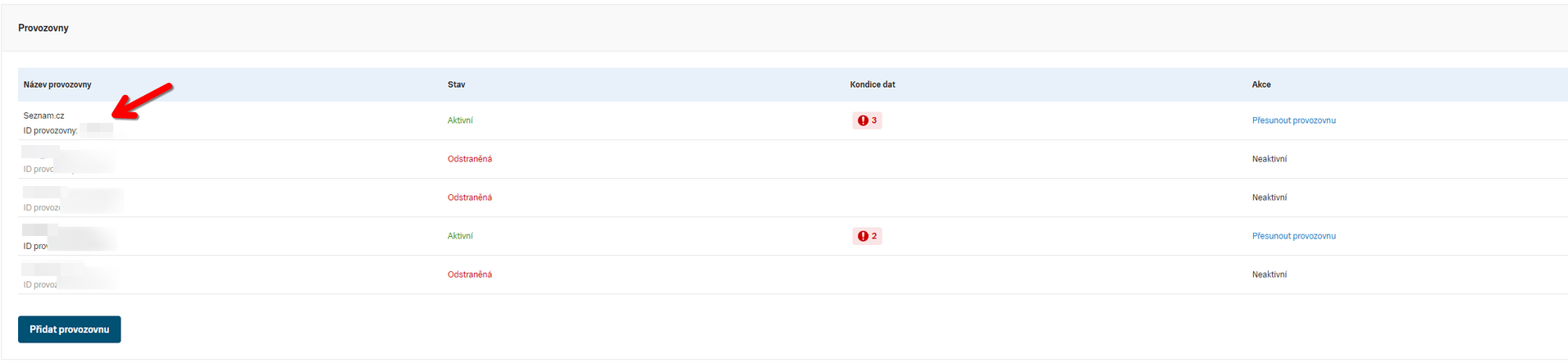Image resolution: width=1568 pixels, height=363 pixels.
Task: Click the 'Provozovny' section heading
Action: pos(43,28)
